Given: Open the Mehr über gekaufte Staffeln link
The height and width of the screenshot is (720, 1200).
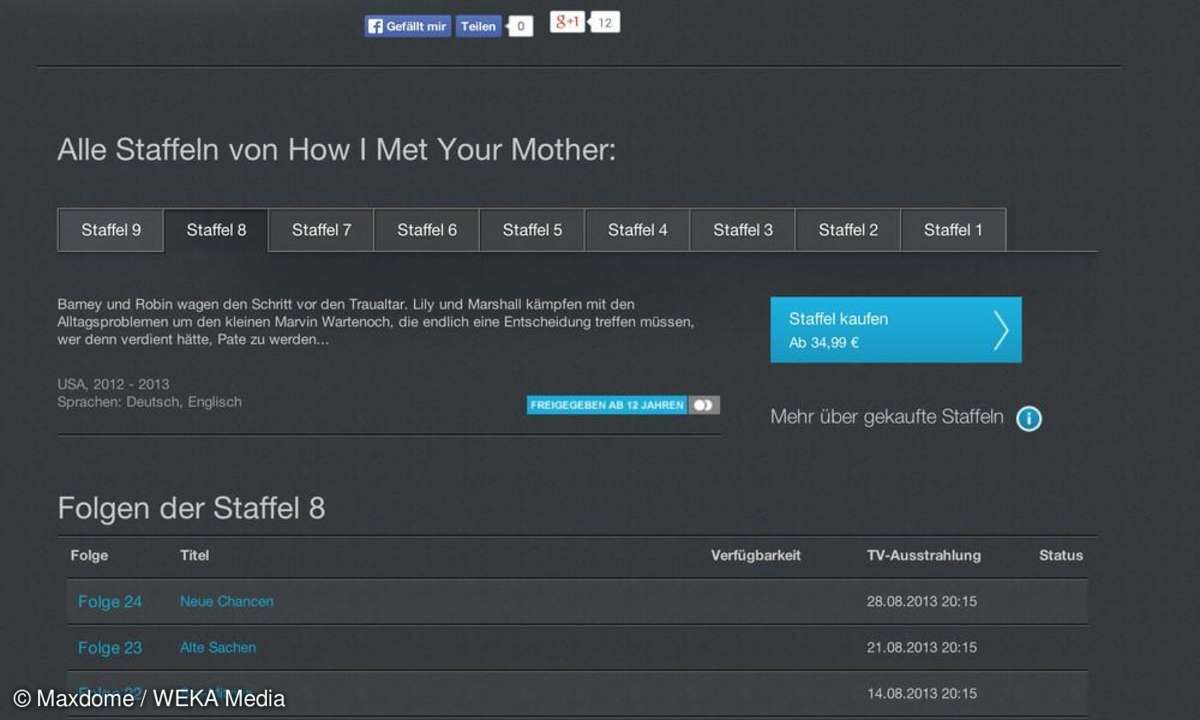Looking at the screenshot, I should pos(887,417).
